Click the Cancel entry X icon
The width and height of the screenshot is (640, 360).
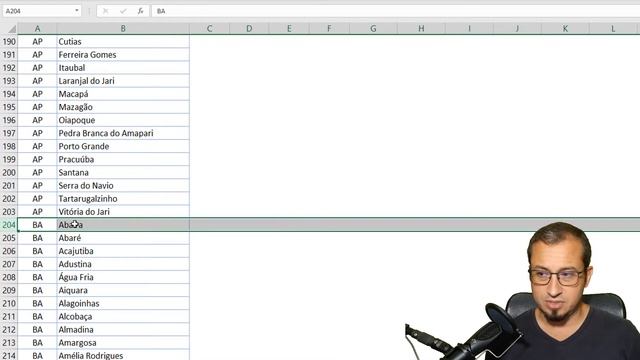pos(105,11)
